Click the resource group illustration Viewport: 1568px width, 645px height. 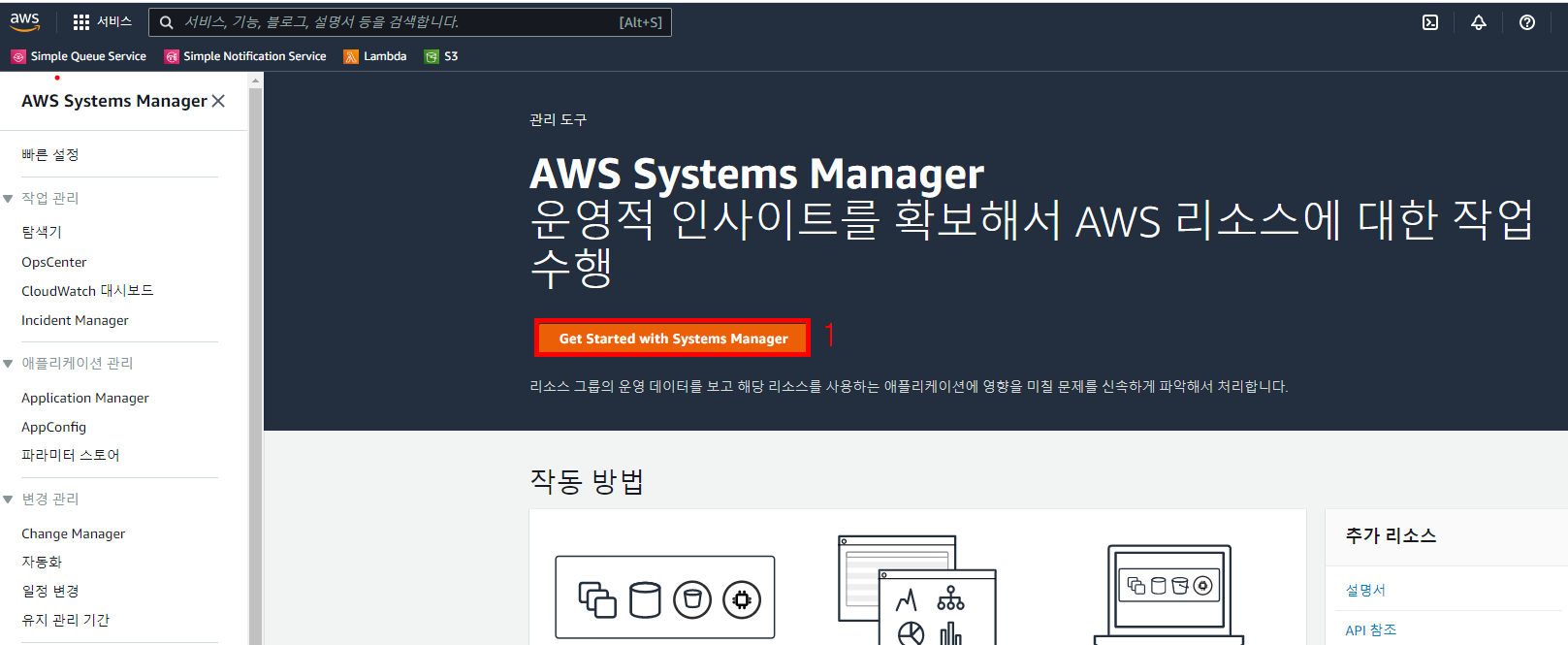click(x=665, y=597)
